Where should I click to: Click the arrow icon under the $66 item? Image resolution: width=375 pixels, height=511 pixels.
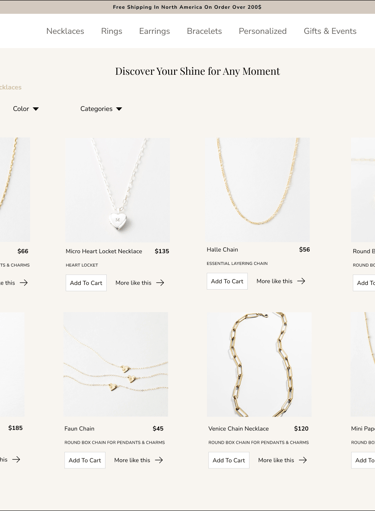point(24,283)
